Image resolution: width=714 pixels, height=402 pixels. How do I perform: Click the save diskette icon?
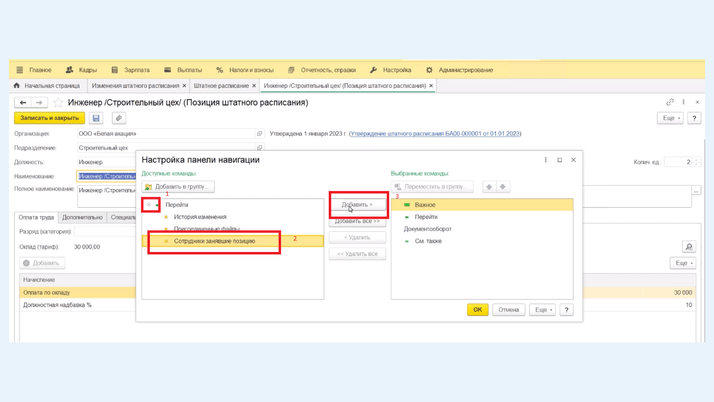(96, 118)
